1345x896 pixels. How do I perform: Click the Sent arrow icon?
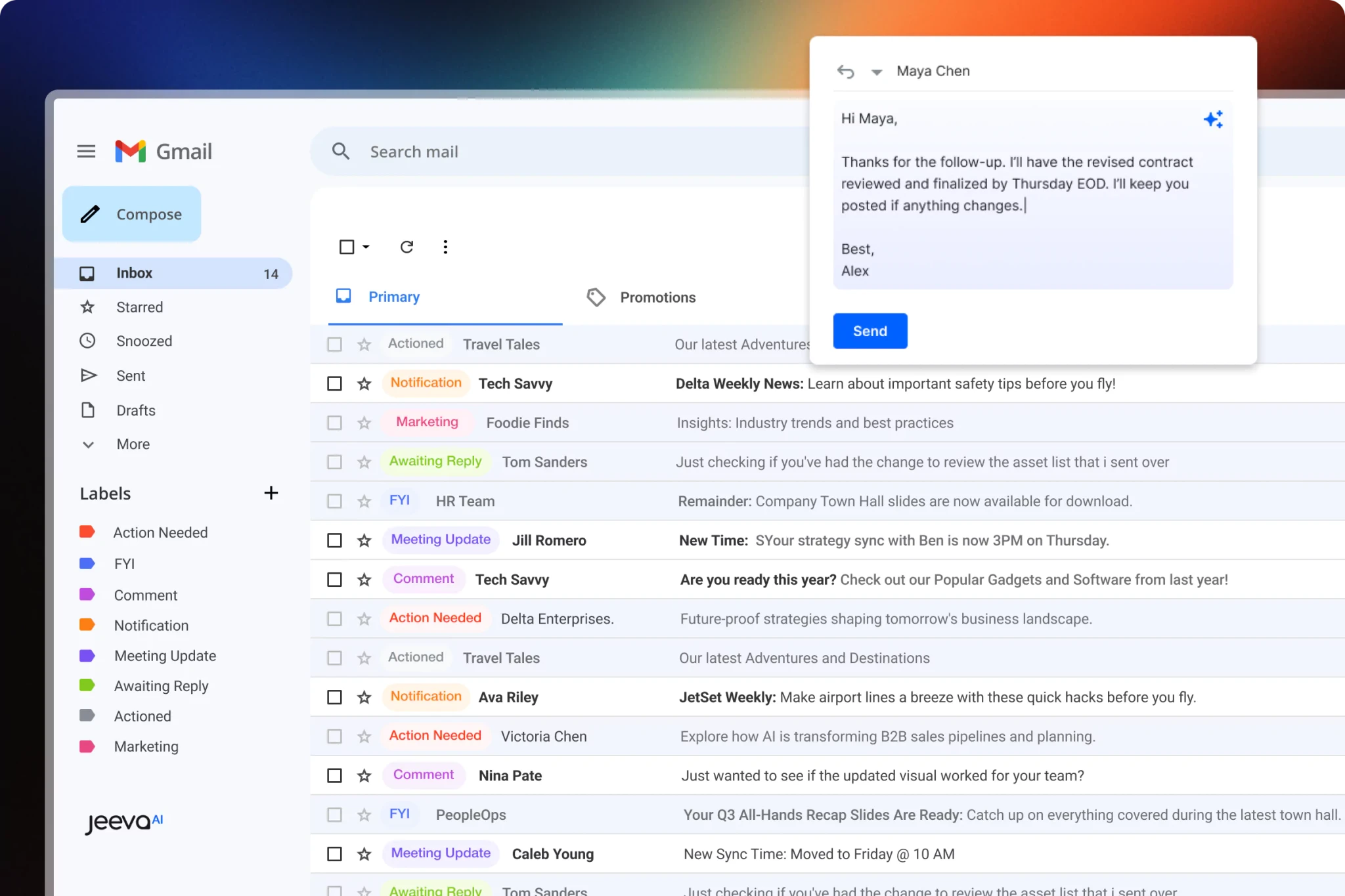point(88,375)
